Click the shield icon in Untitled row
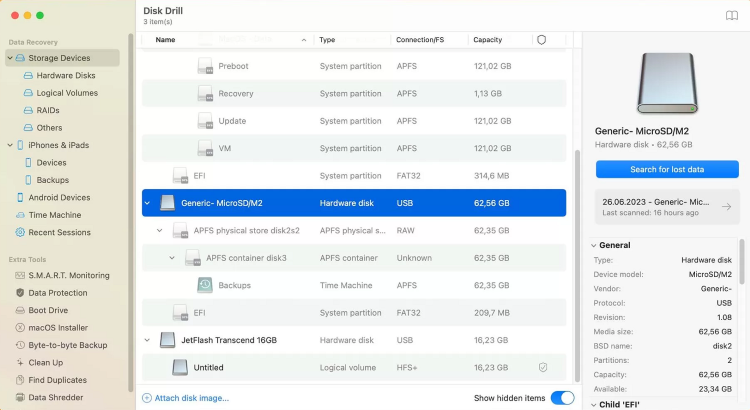Image resolution: width=750 pixels, height=410 pixels. pyautogui.click(x=543, y=367)
